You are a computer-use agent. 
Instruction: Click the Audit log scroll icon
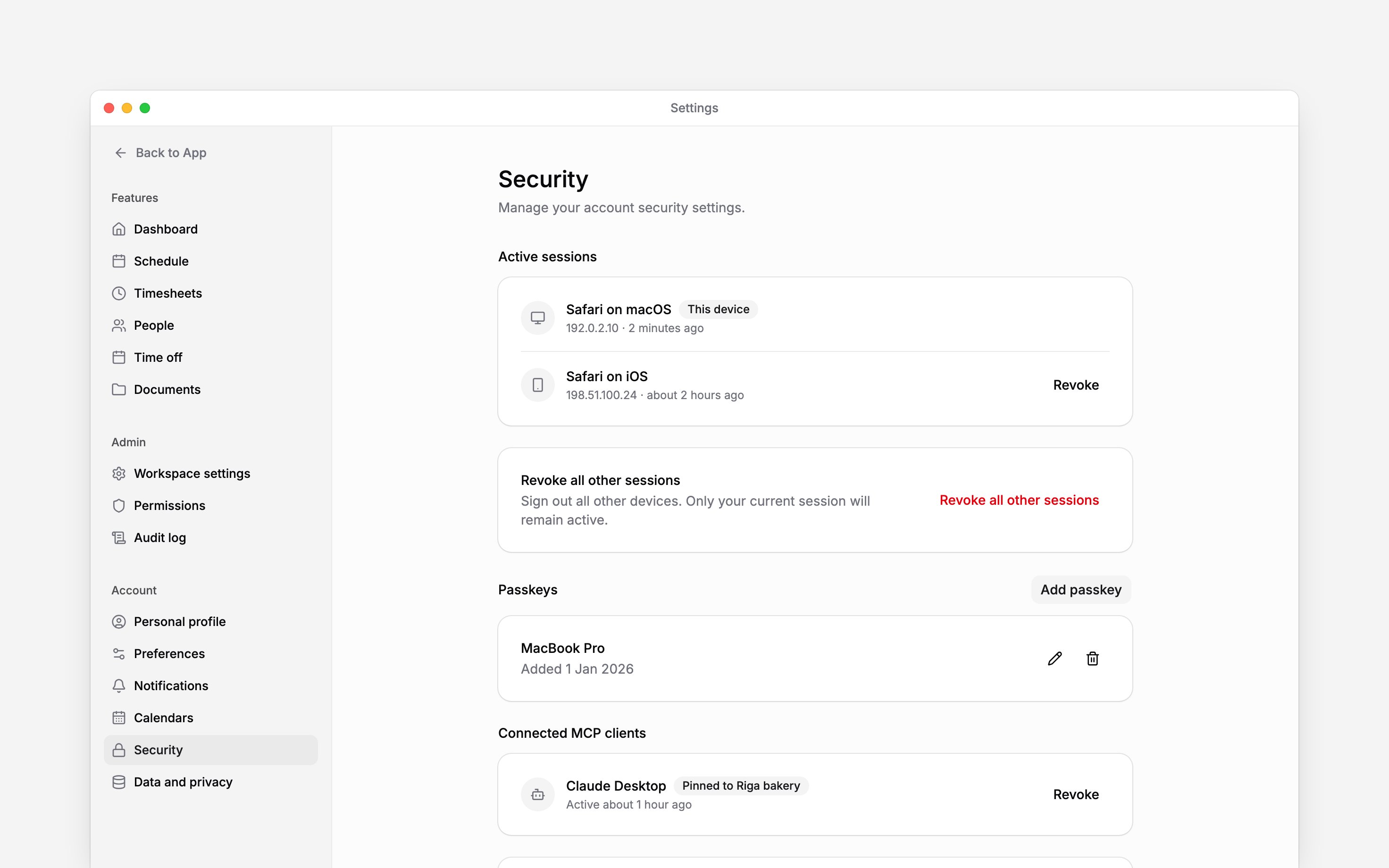coord(119,538)
